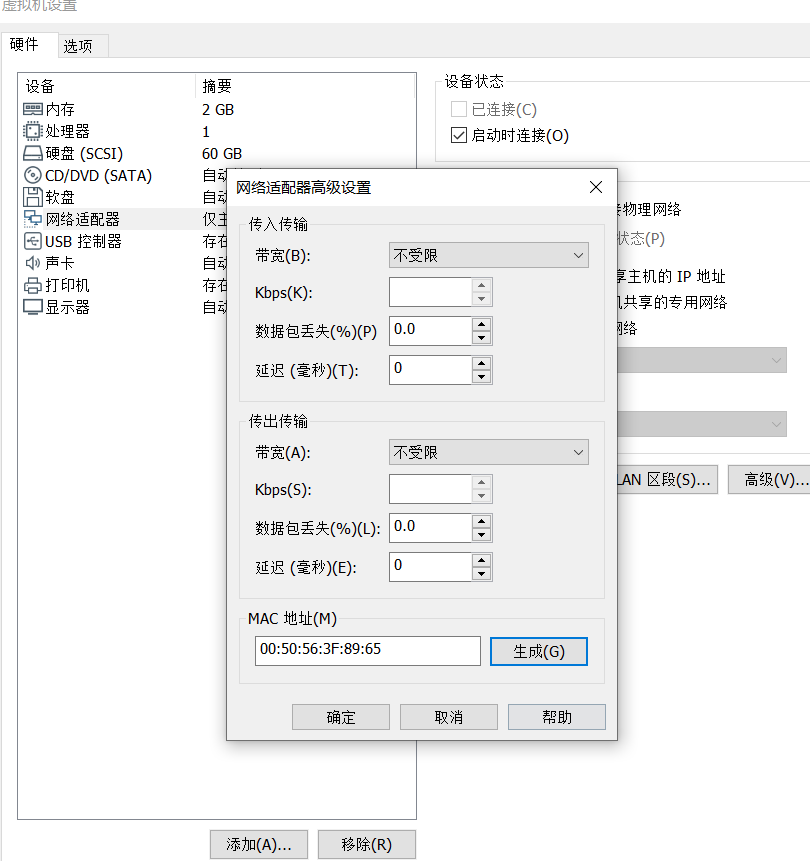Viewport: 810px width, 861px height.
Task: Select the processor summary value 1
Action: point(206,132)
